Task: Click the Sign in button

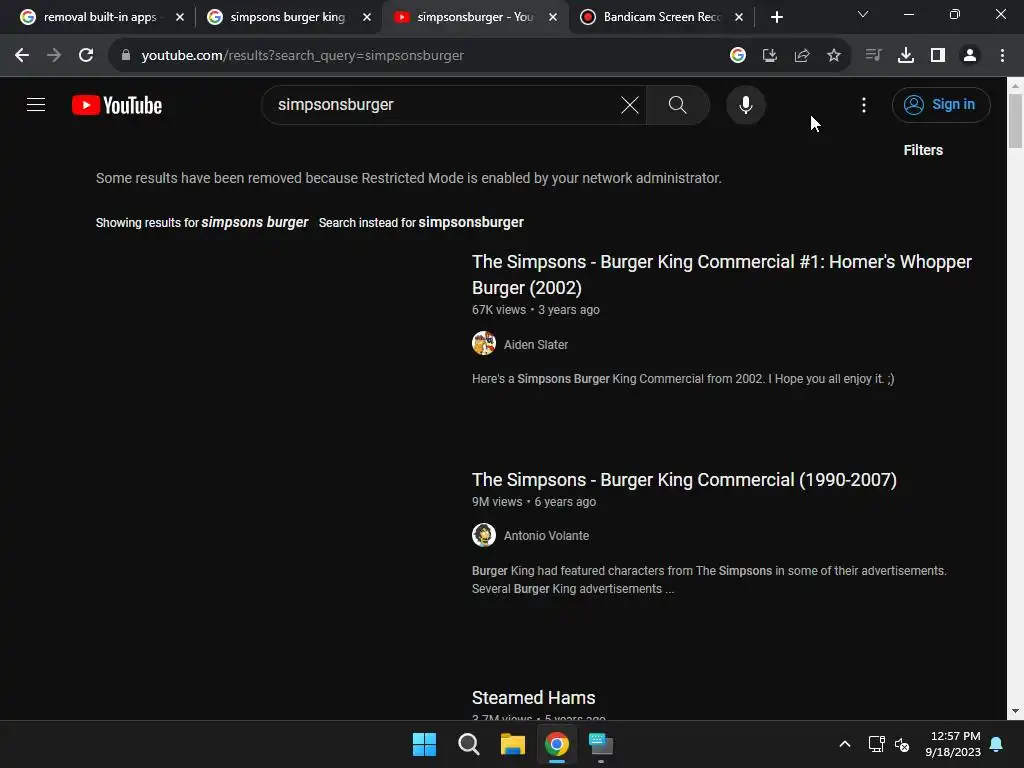Action: click(x=940, y=104)
